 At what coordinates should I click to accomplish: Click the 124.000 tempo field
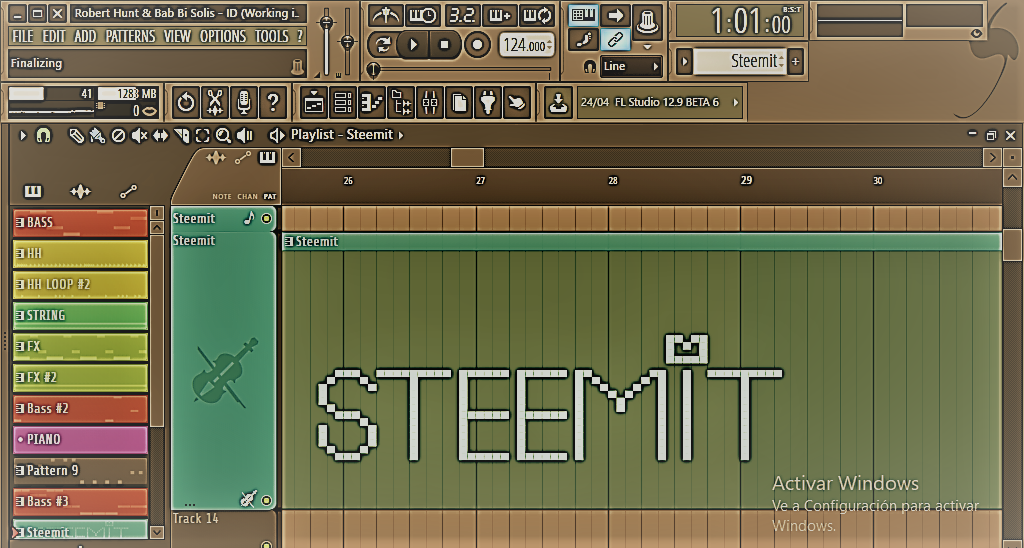526,46
